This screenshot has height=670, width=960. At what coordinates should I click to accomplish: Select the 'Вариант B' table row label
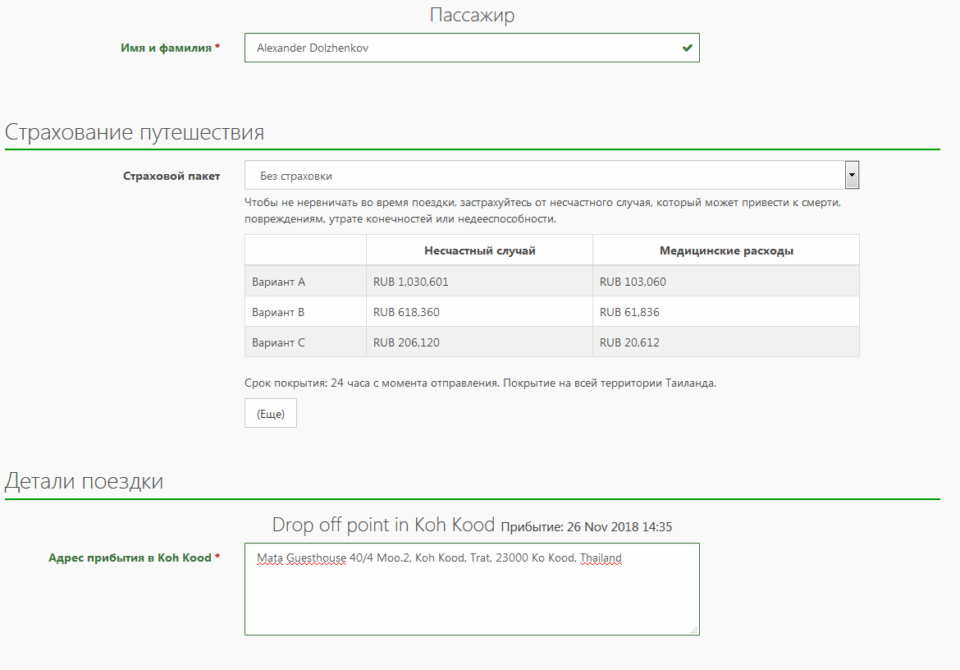coord(279,312)
